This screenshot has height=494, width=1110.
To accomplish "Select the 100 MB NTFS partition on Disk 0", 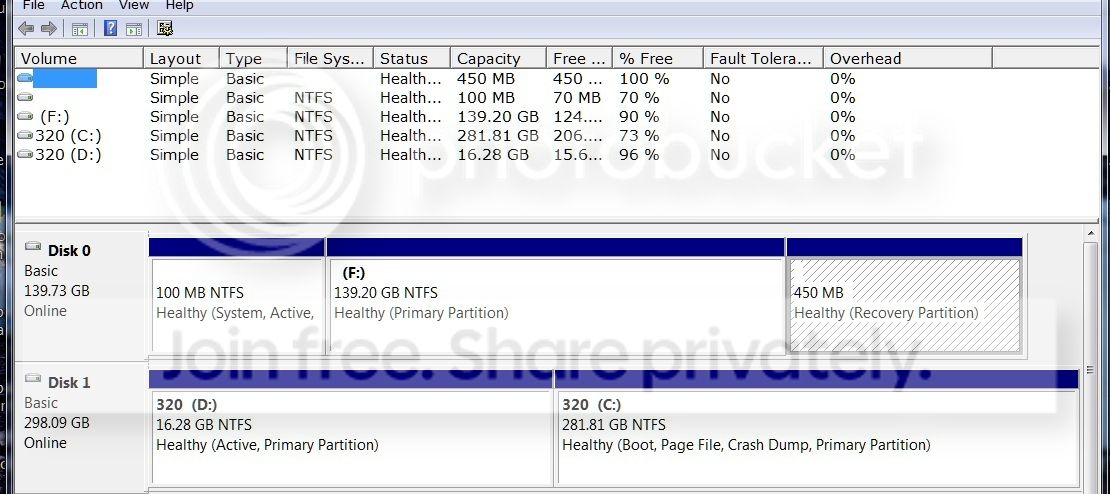I will (237, 295).
